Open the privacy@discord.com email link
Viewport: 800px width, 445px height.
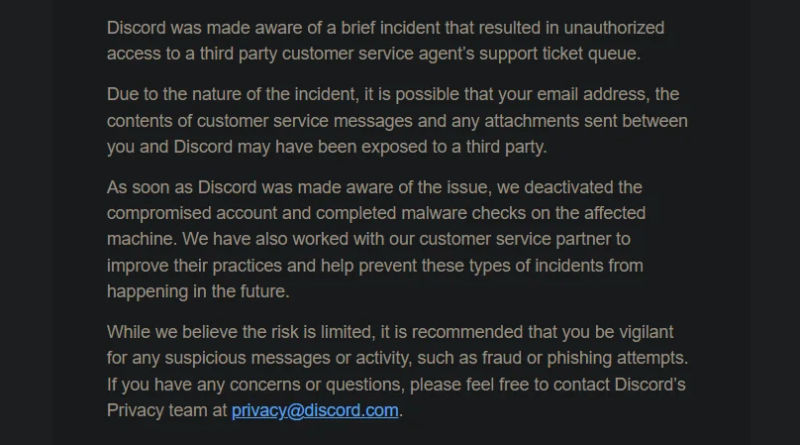pos(315,411)
